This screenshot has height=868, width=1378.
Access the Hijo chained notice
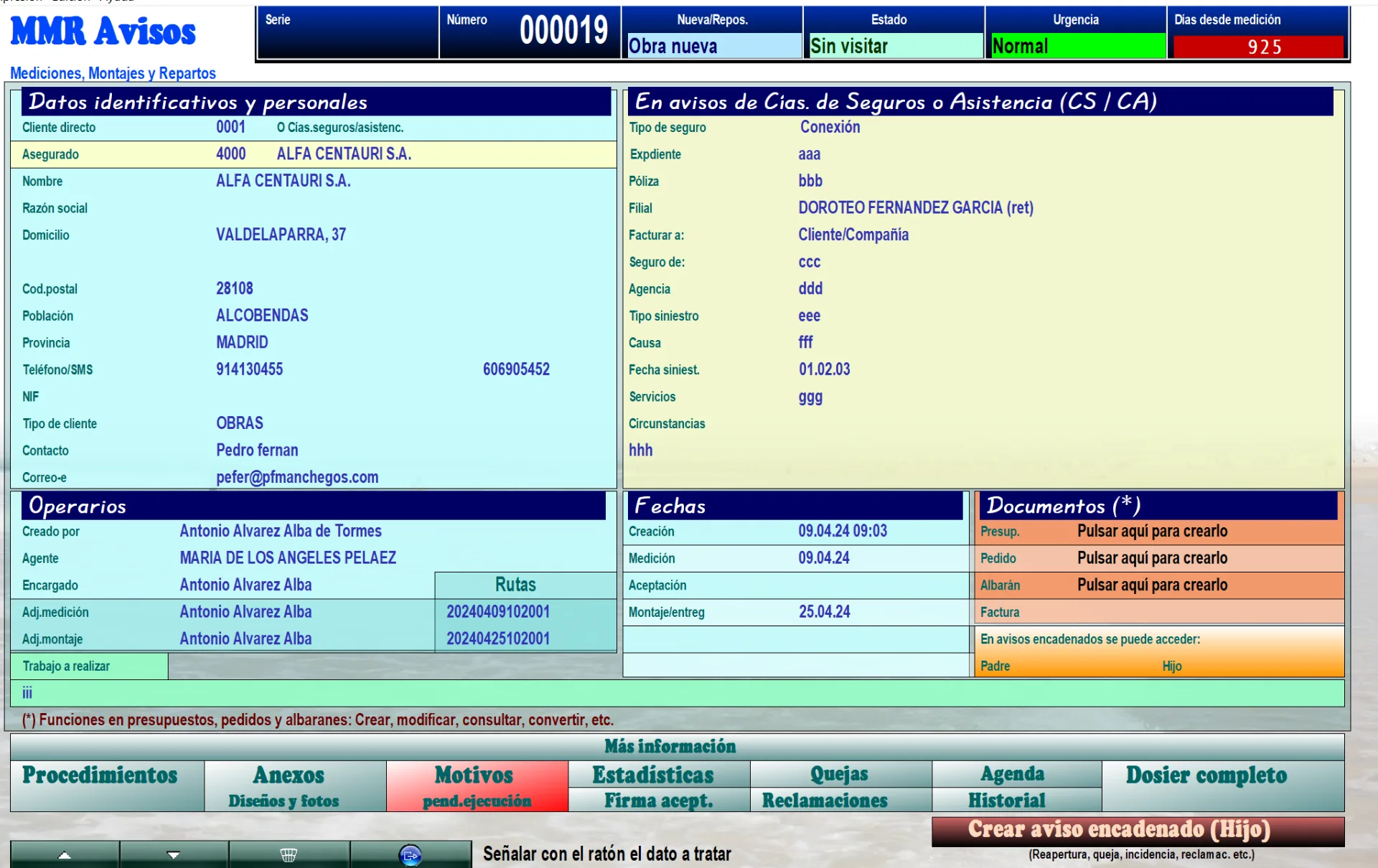1171,666
